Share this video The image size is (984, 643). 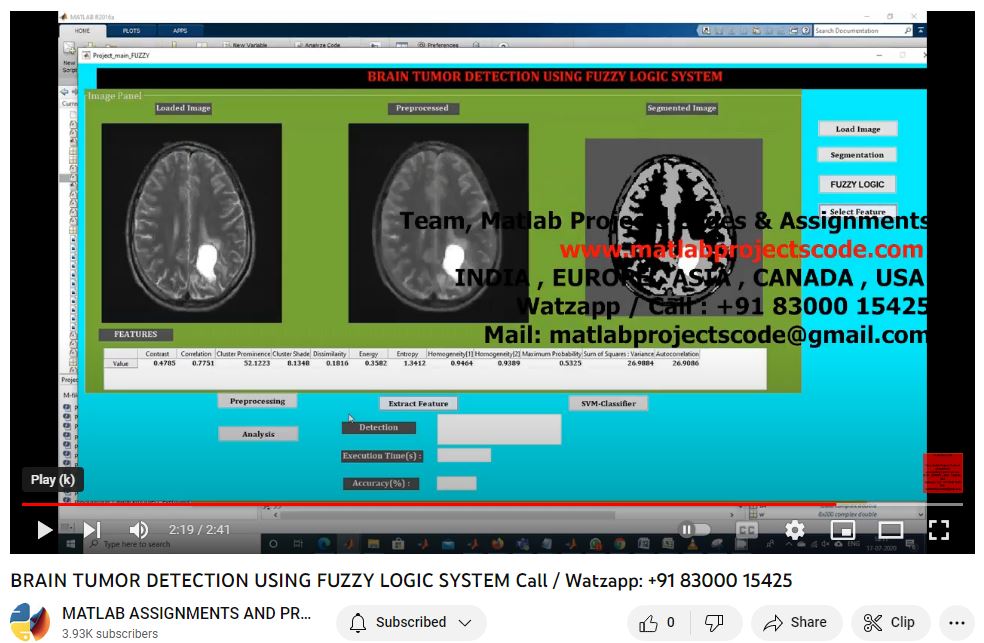[x=796, y=622]
